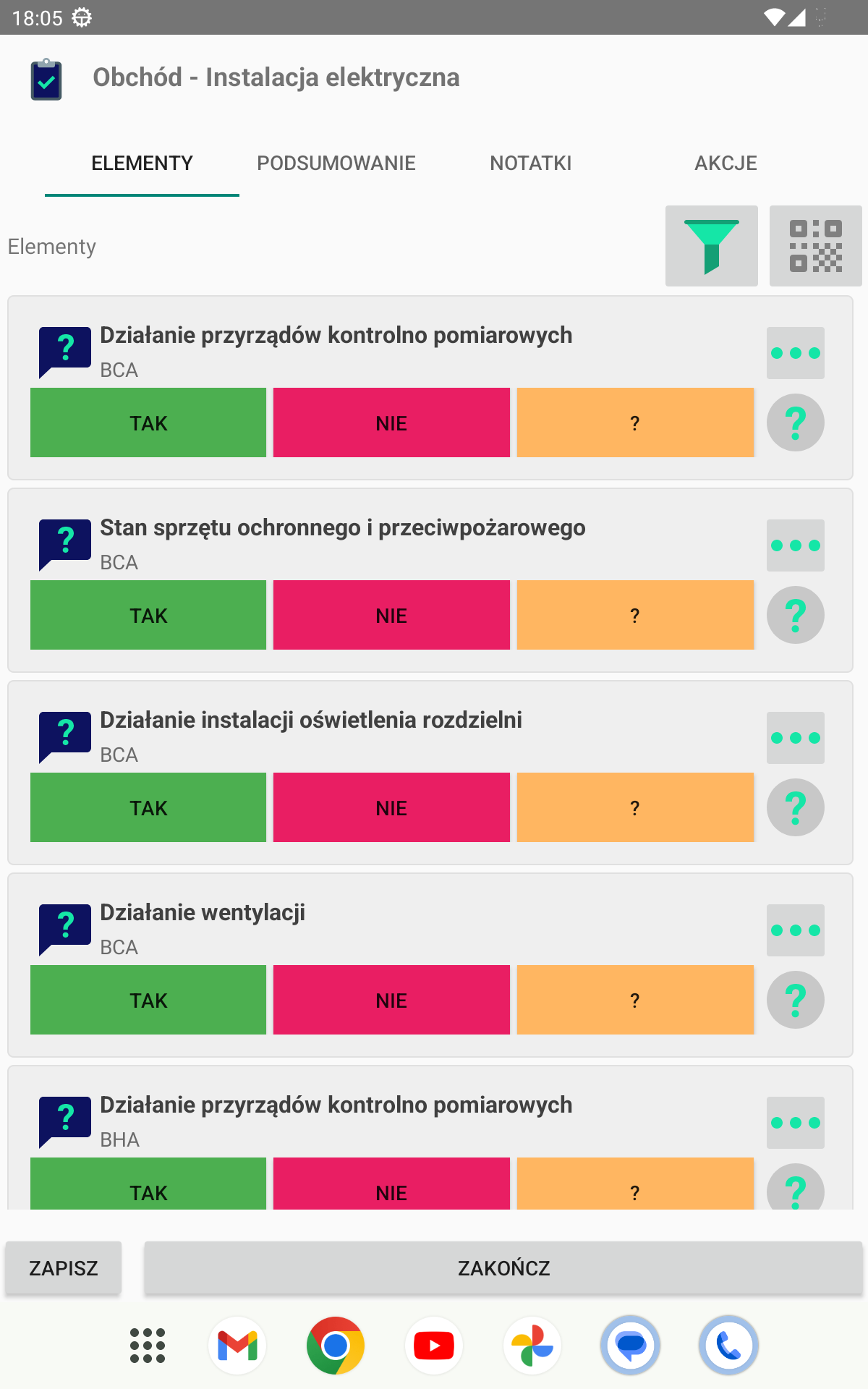Go to the AKCJE tab
Screen dimensions: 868x1389
[726, 163]
